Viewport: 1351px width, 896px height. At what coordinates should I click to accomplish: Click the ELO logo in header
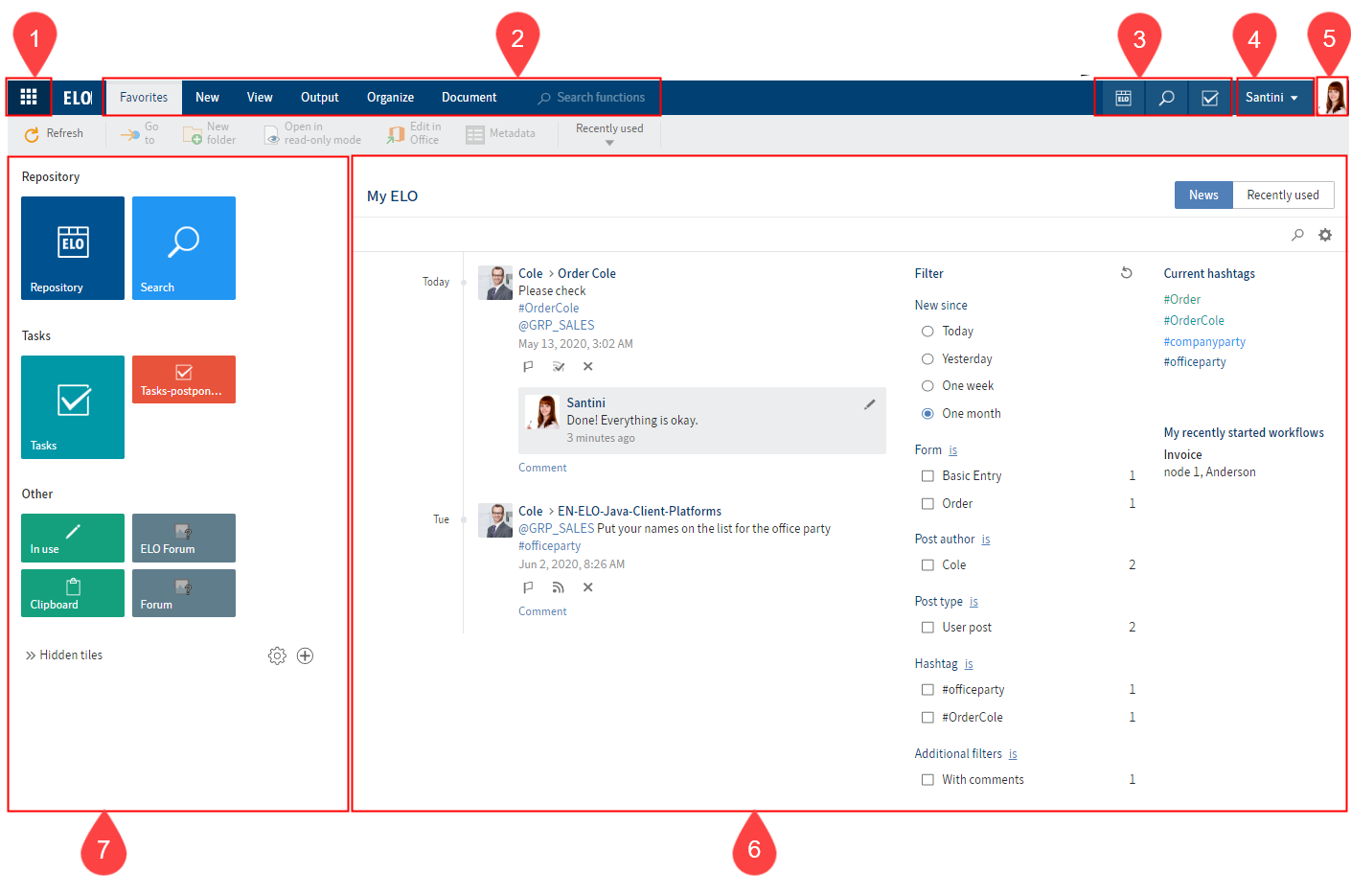[x=78, y=98]
